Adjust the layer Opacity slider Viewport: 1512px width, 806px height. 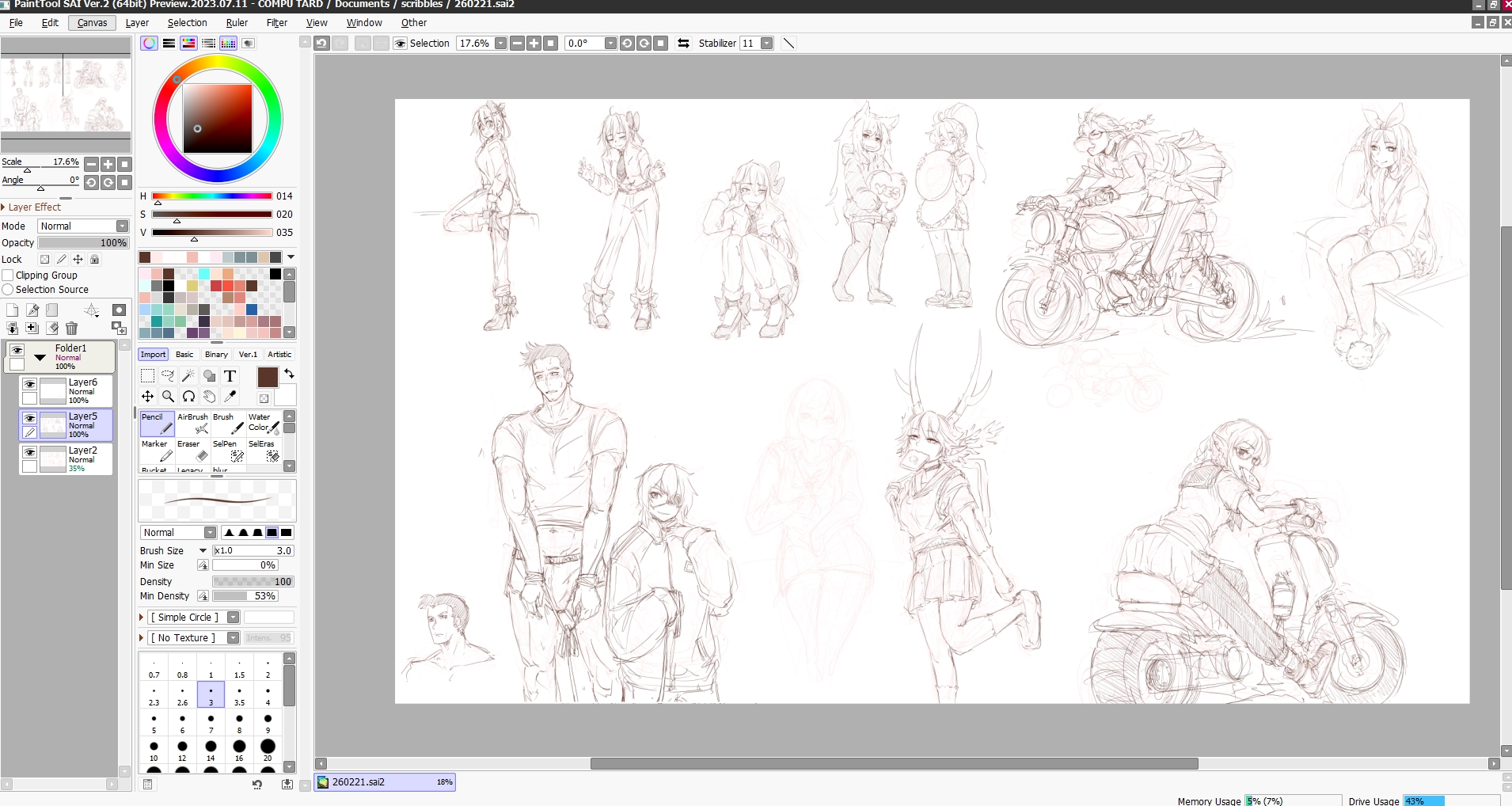[83, 243]
